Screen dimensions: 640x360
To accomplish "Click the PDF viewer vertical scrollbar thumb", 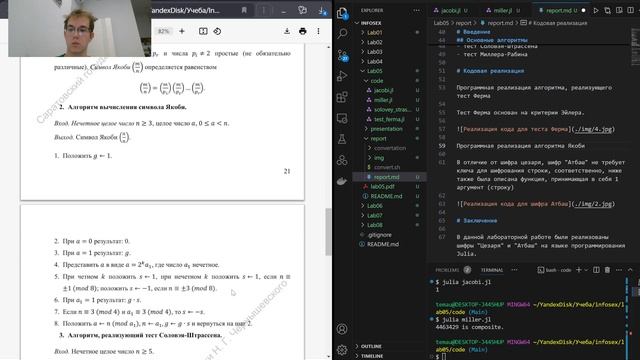I will pos(328,232).
